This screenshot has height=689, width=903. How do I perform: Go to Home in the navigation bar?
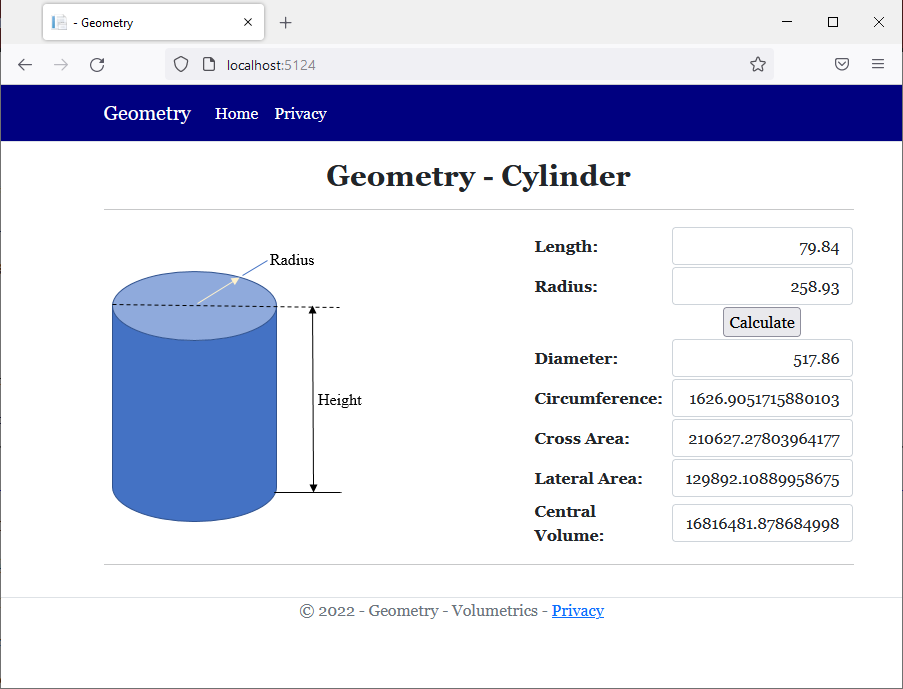(237, 113)
